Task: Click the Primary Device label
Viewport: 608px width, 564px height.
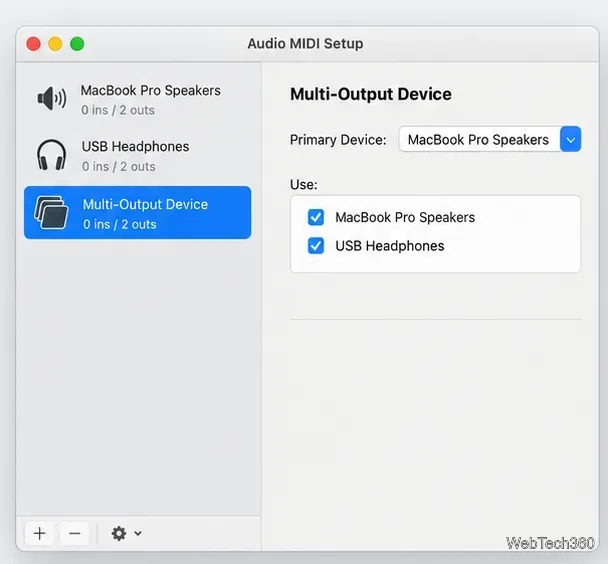Action: pos(338,140)
